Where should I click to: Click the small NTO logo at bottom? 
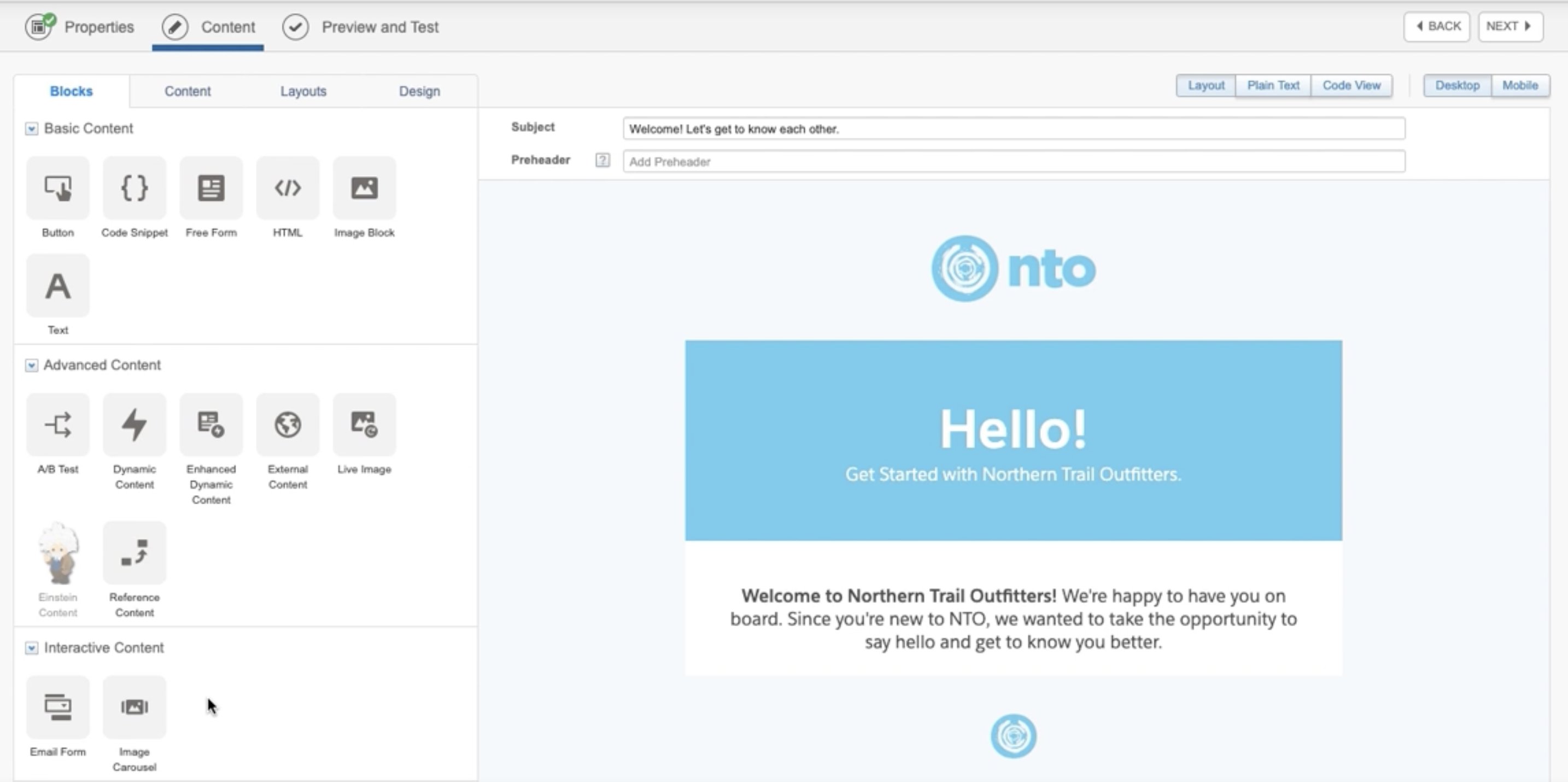(x=1014, y=736)
